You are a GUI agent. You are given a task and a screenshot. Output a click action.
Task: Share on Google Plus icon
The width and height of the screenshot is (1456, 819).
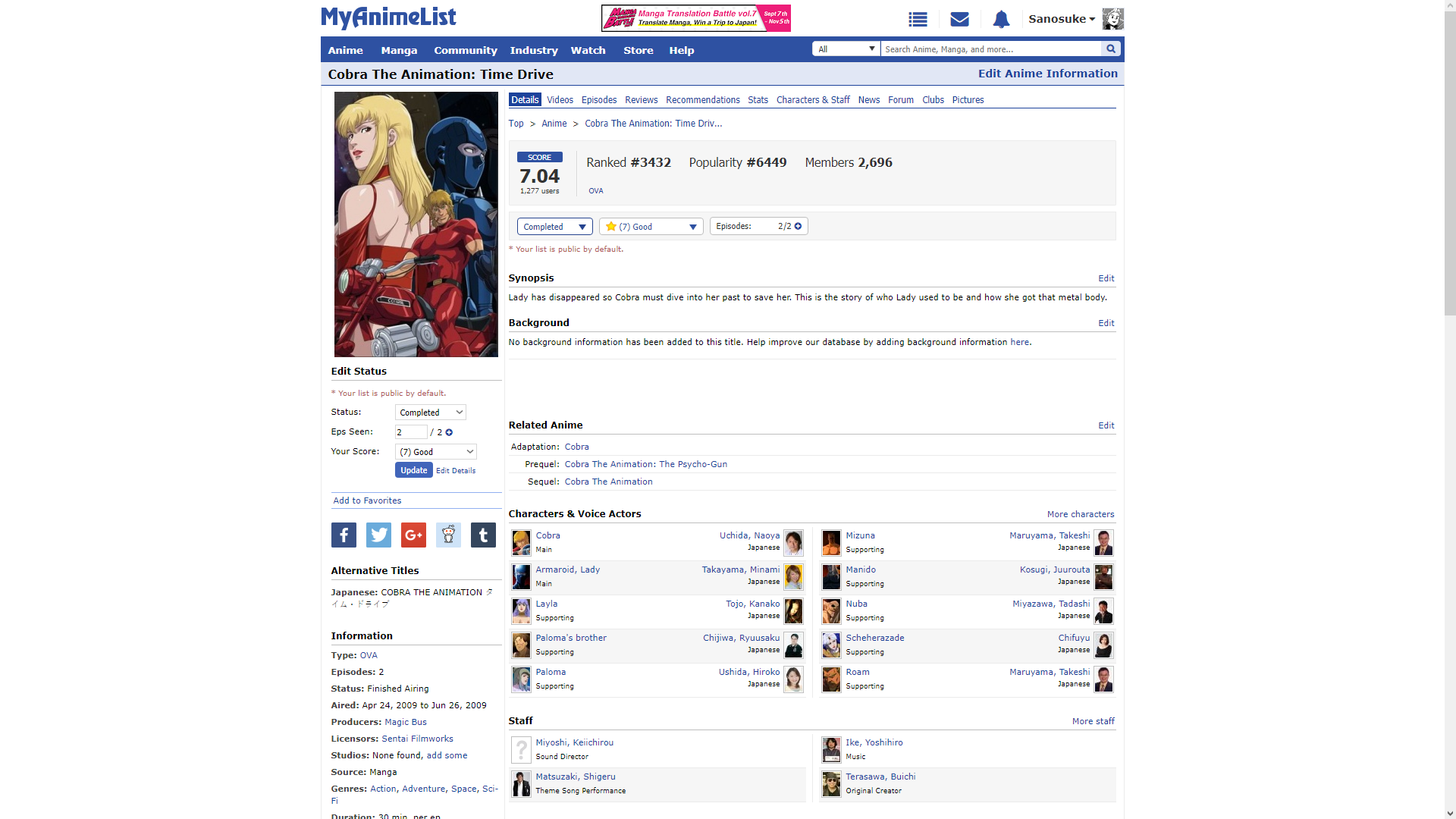point(413,535)
